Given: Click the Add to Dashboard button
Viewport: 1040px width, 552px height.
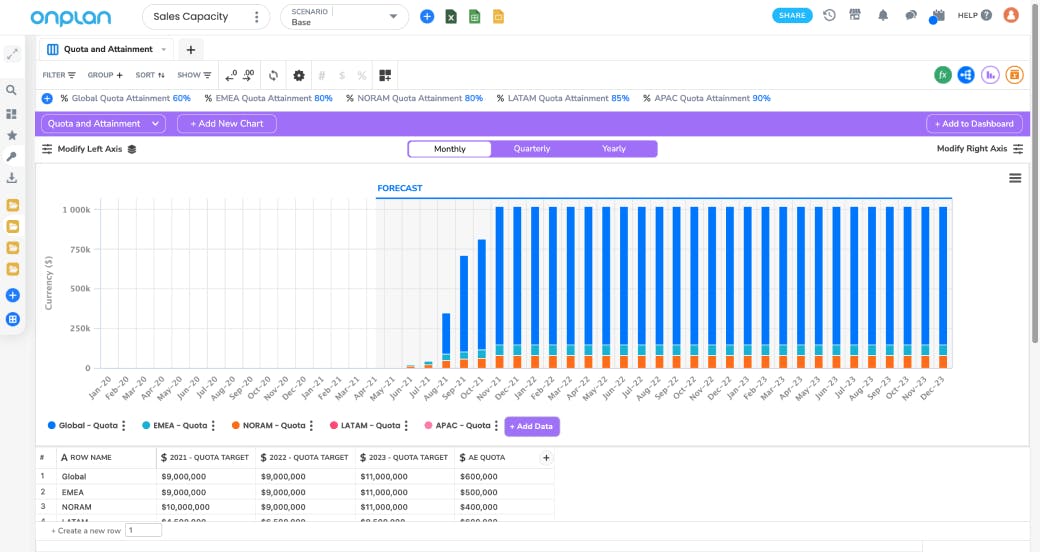Looking at the screenshot, I should [x=975, y=124].
